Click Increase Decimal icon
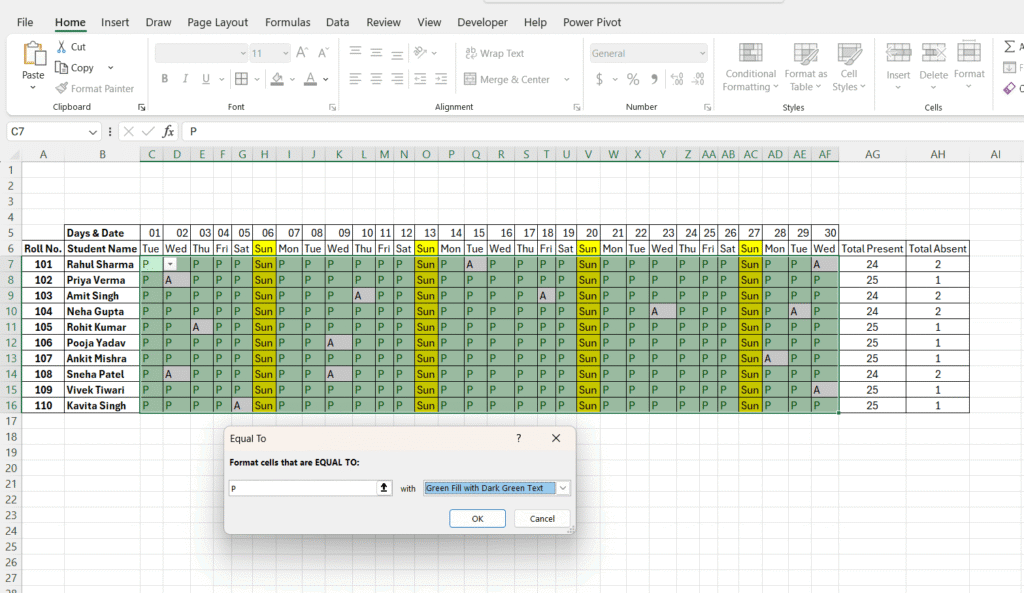Screen dimensions: 1024x593 677,79
